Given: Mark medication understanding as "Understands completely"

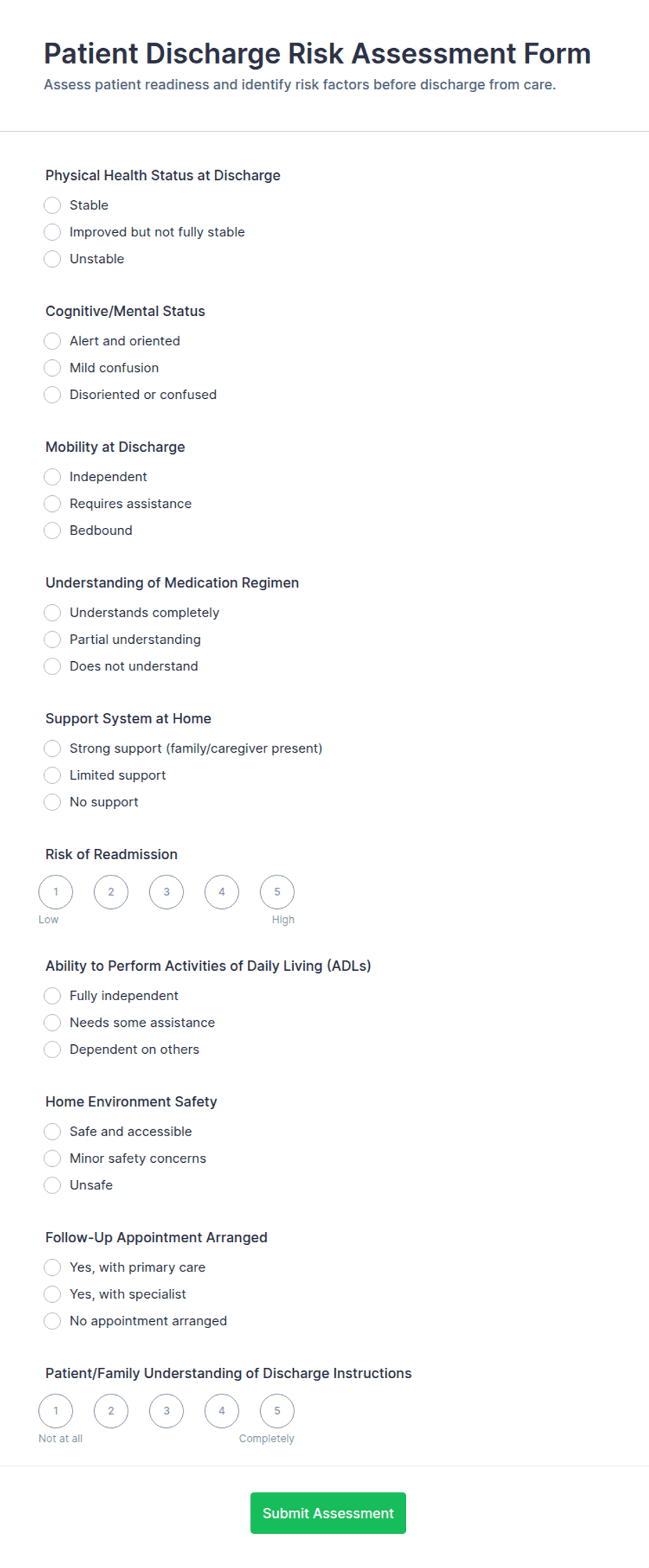Looking at the screenshot, I should tap(52, 612).
